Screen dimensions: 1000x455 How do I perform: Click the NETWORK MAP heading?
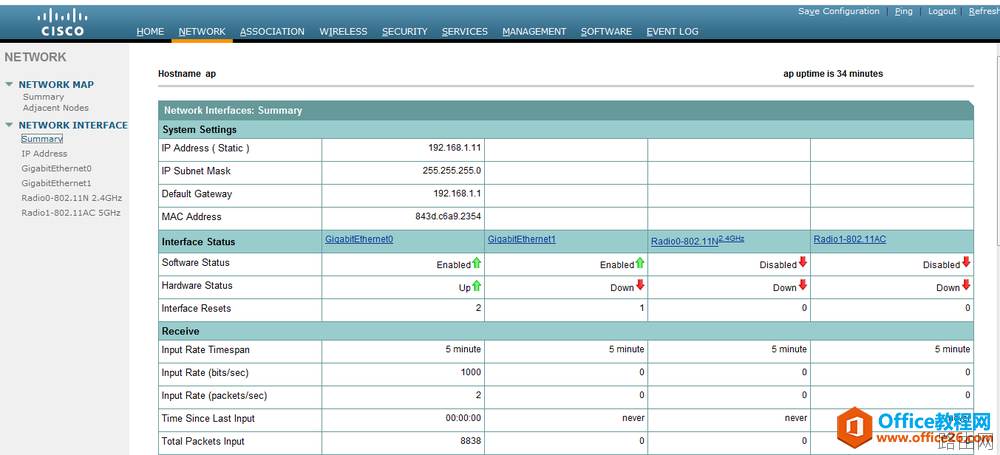(x=56, y=84)
